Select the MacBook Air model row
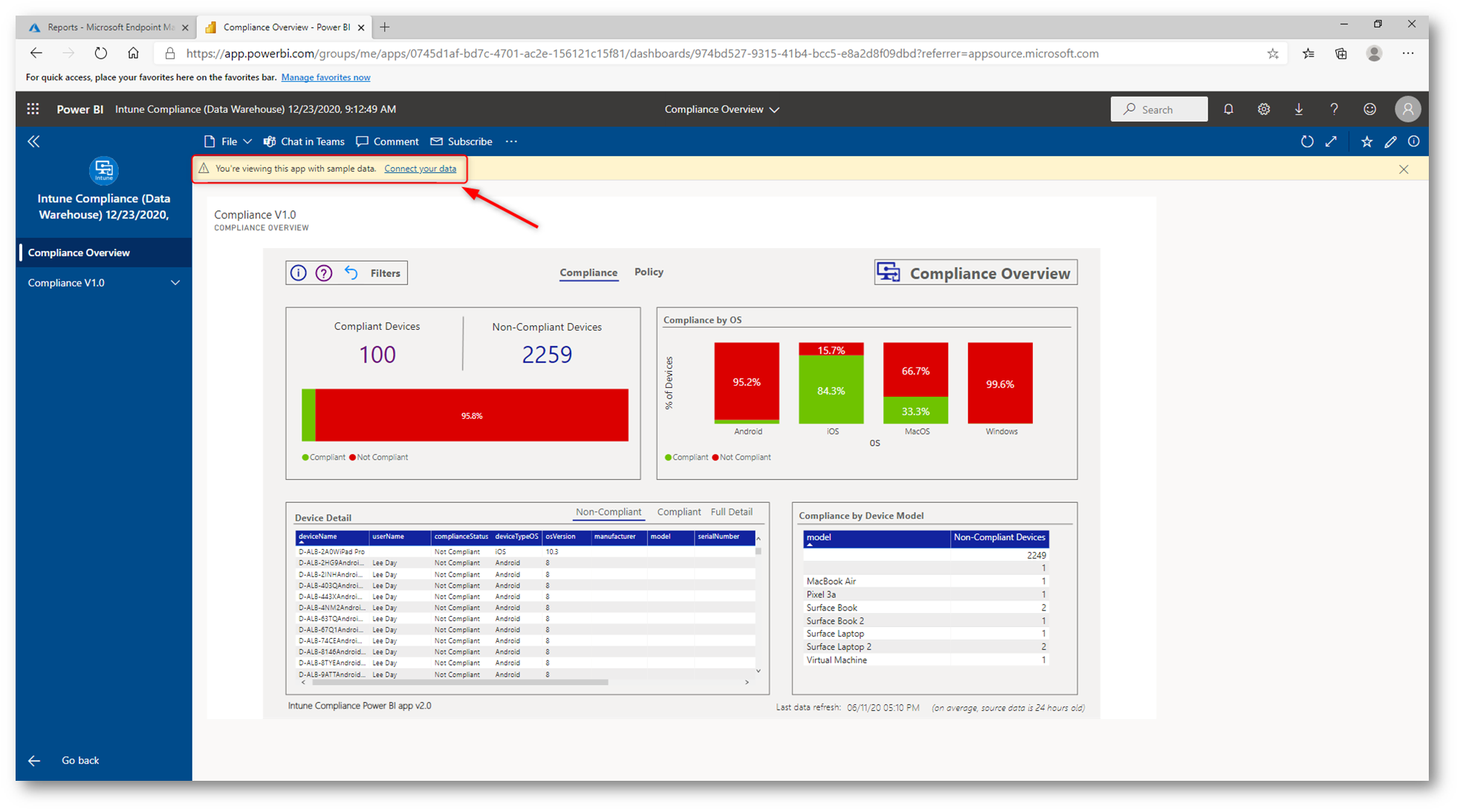The height and width of the screenshot is (812, 1460). click(925, 581)
